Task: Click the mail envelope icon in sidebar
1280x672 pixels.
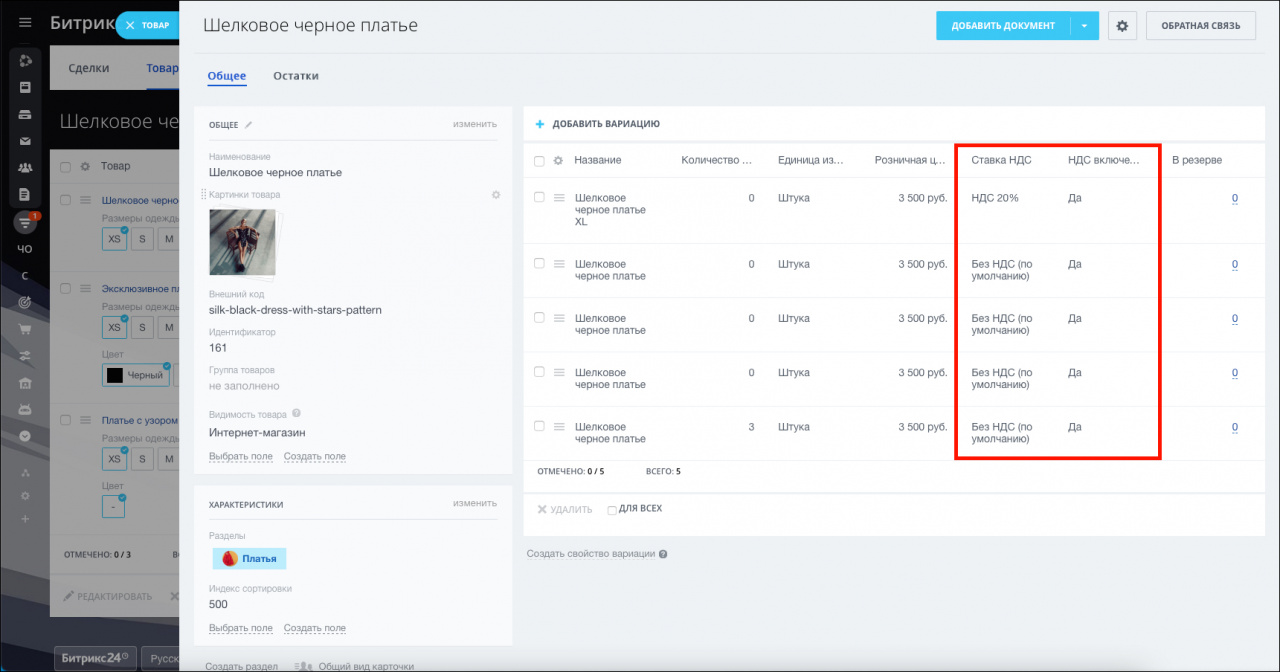Action: (25, 141)
